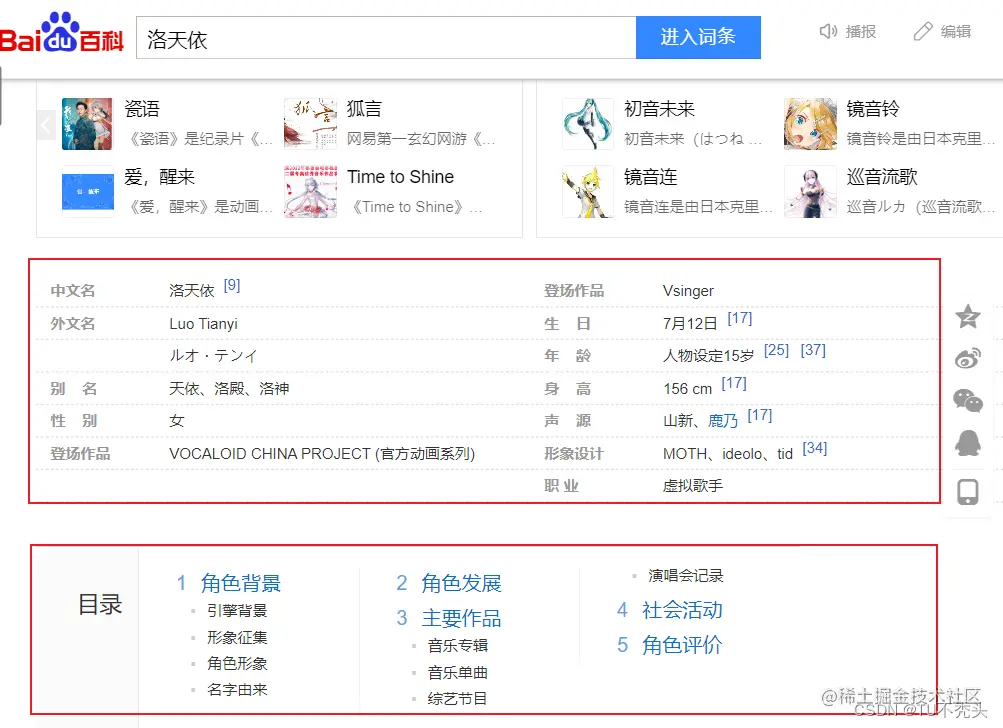
Task: Click the star collect icon on the sidebar
Action: (966, 315)
